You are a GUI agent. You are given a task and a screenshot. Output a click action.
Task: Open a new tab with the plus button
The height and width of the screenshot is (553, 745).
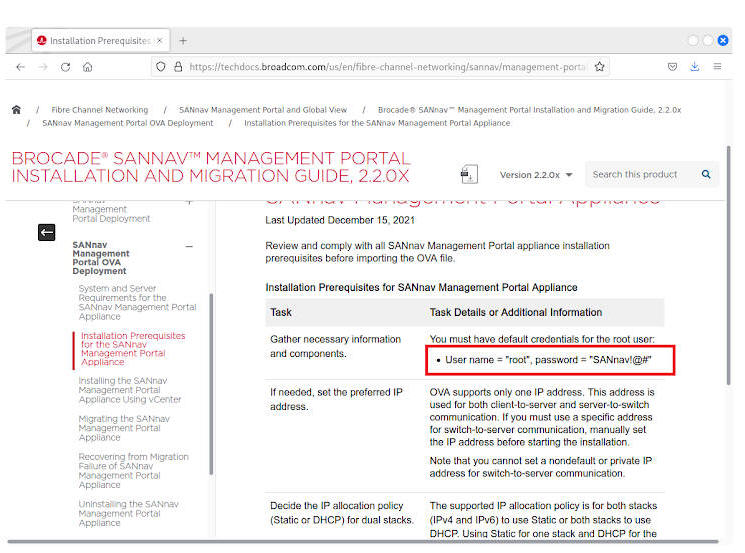[x=183, y=41]
